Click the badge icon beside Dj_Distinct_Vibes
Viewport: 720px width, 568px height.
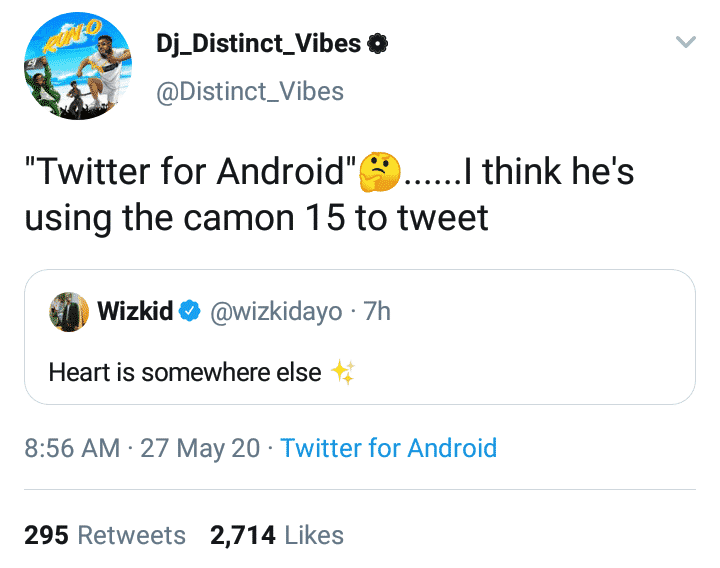pyautogui.click(x=378, y=44)
